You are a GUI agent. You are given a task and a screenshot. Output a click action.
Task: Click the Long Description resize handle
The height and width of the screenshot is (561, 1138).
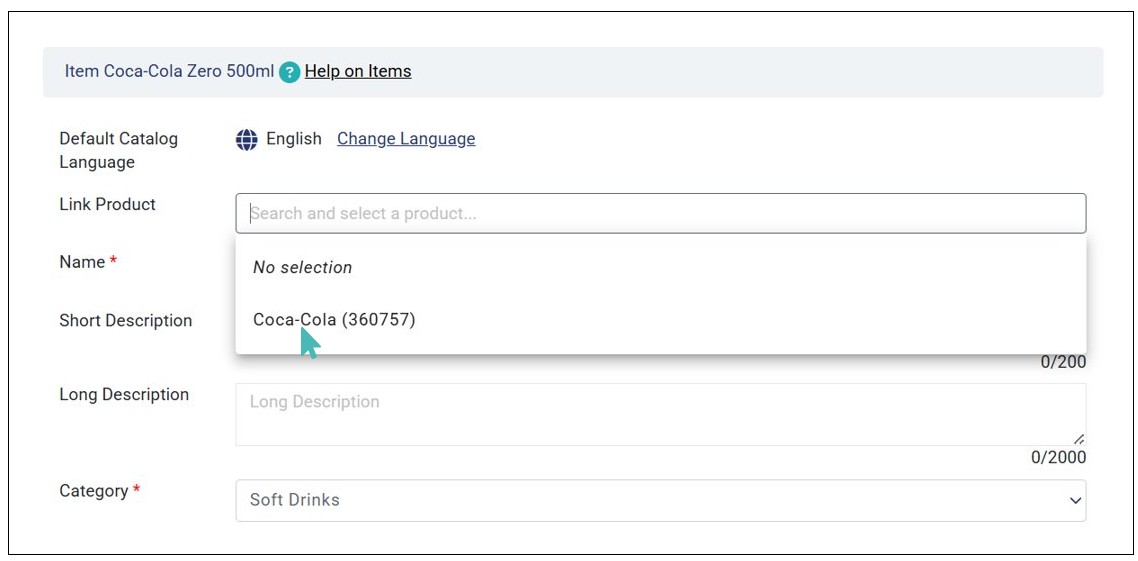pos(1078,438)
